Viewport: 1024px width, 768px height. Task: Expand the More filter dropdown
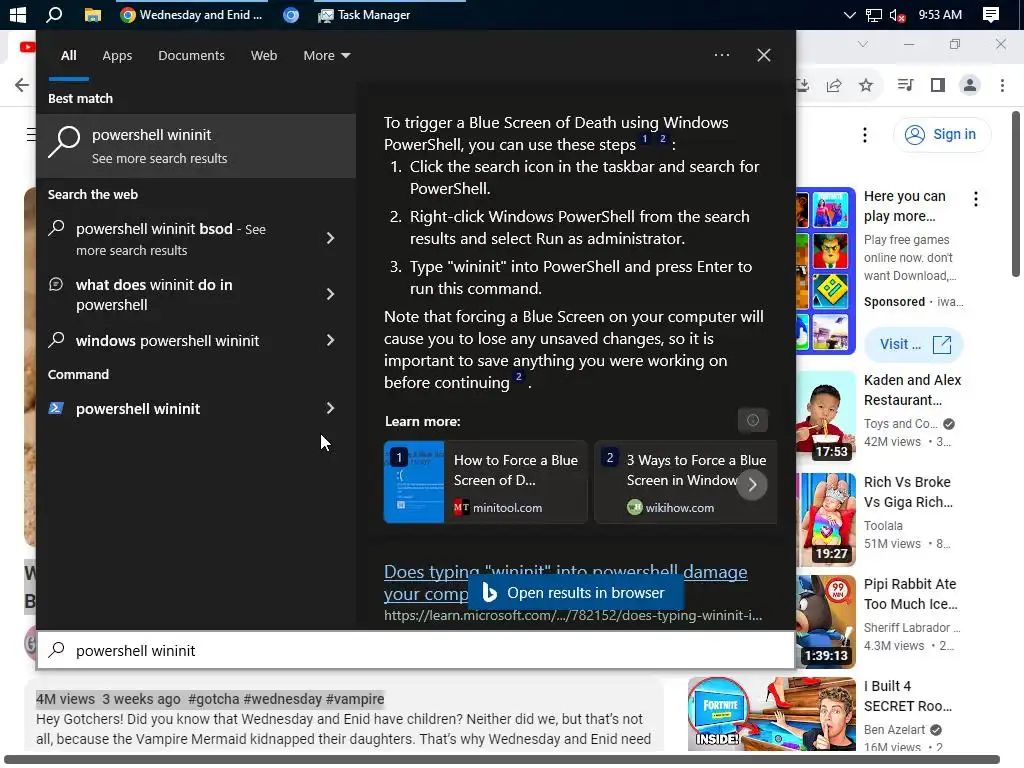click(327, 56)
